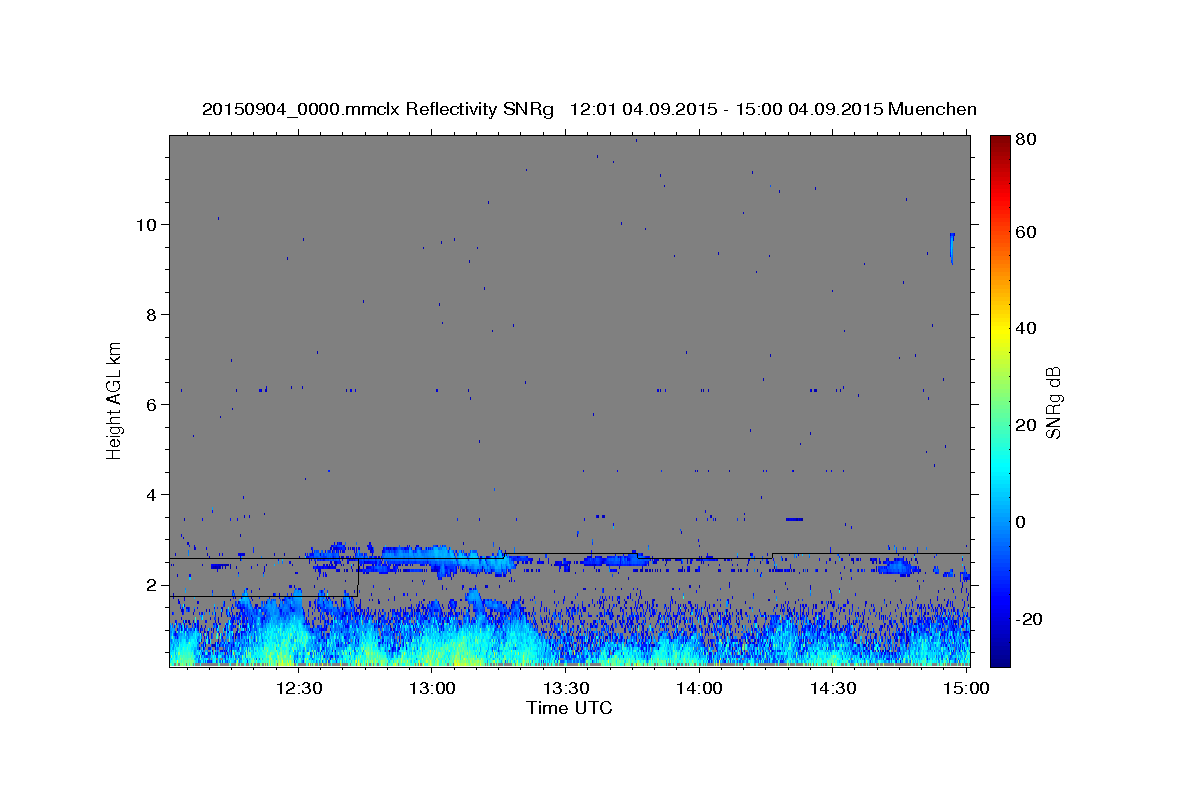Click the colorbar value 60
This screenshot has width=1200, height=800.
click(1026, 232)
